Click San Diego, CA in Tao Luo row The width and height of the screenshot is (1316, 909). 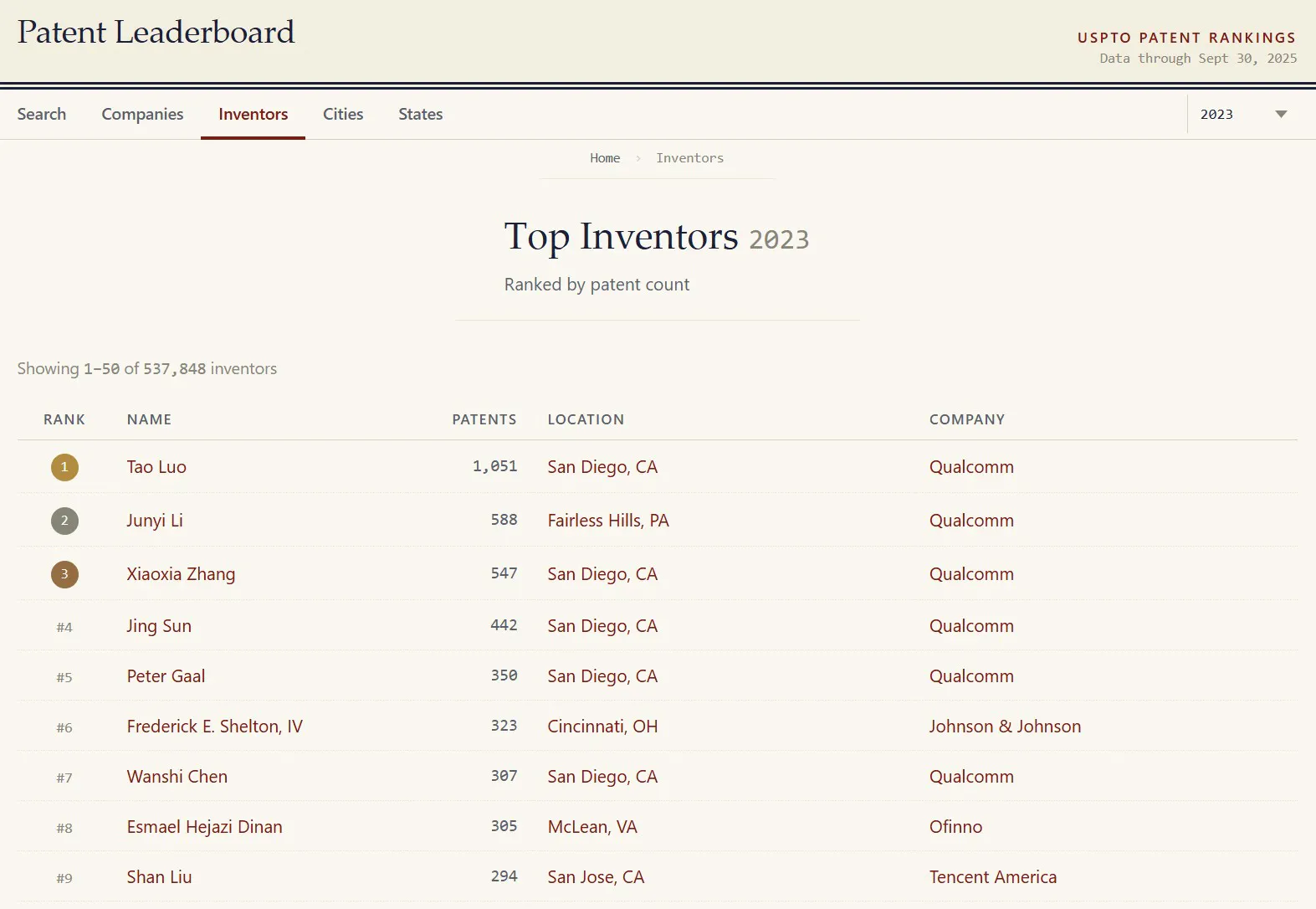click(x=602, y=467)
